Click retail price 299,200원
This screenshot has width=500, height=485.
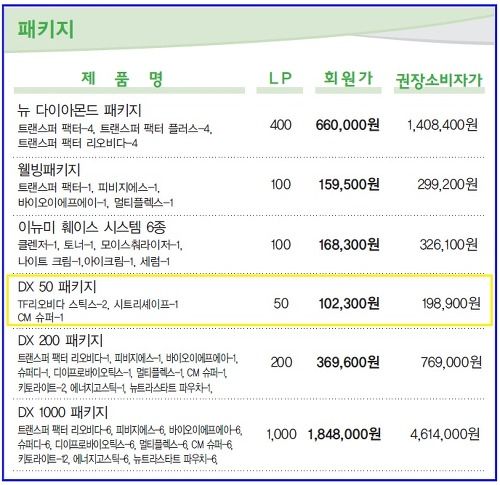448,184
